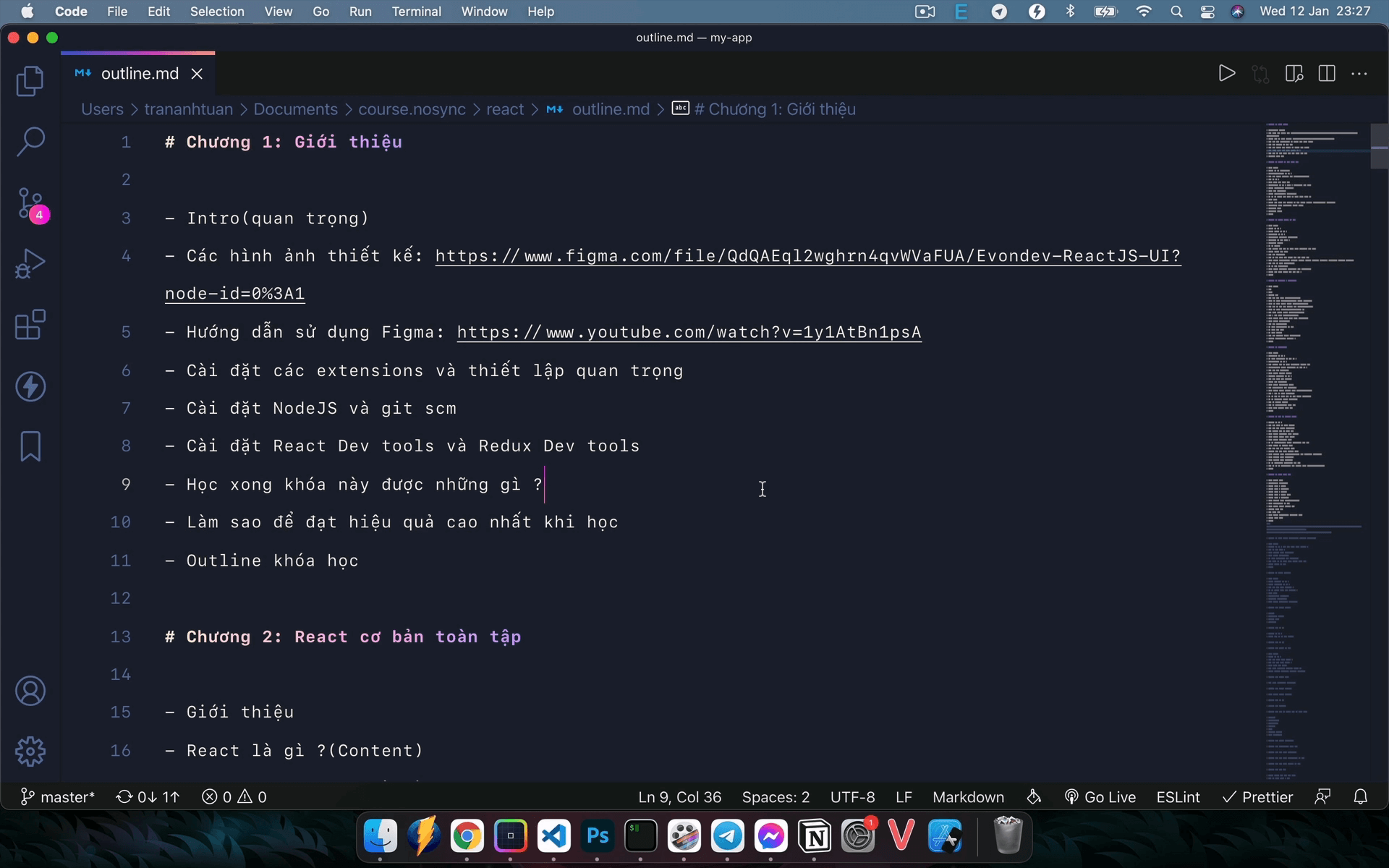The height and width of the screenshot is (868, 1389).
Task: Open the editor More Actions ellipsis menu
Action: click(x=1359, y=74)
